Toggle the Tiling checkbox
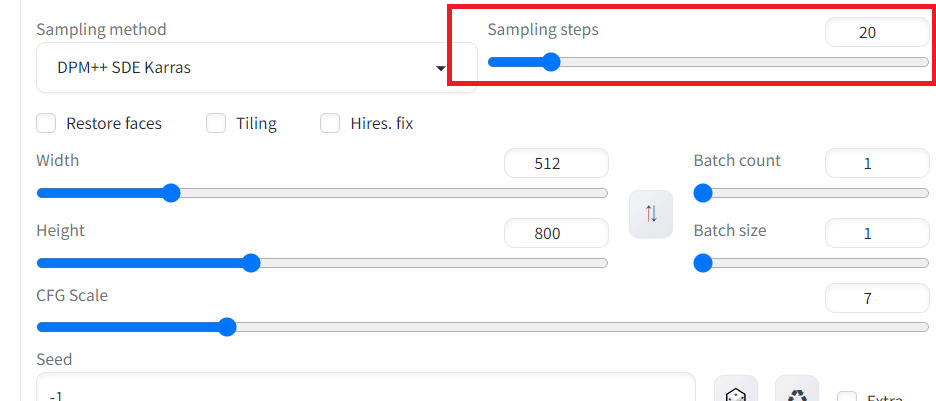 click(x=216, y=124)
